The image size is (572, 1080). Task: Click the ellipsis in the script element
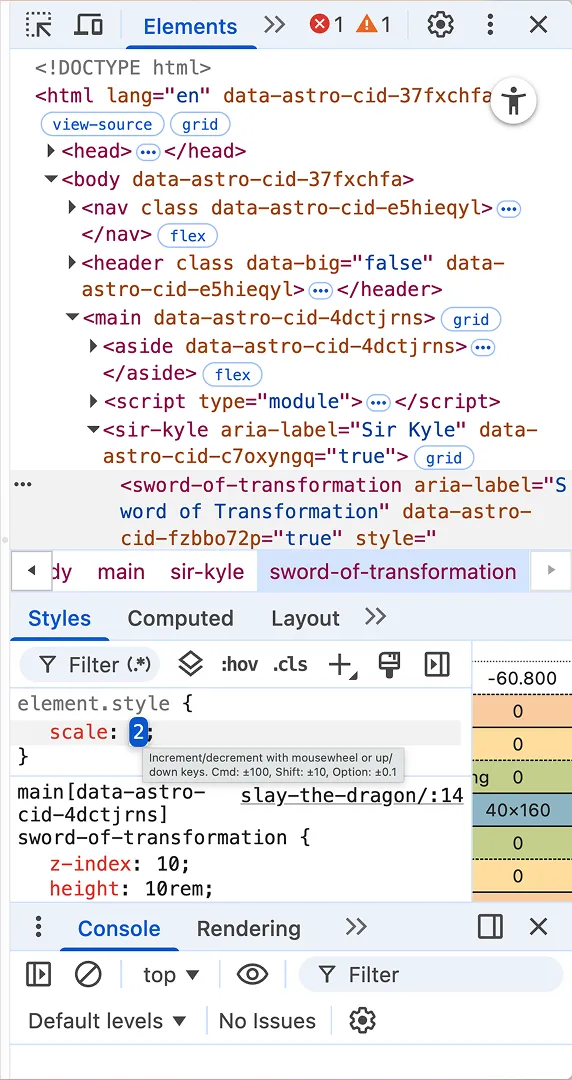pos(378,402)
